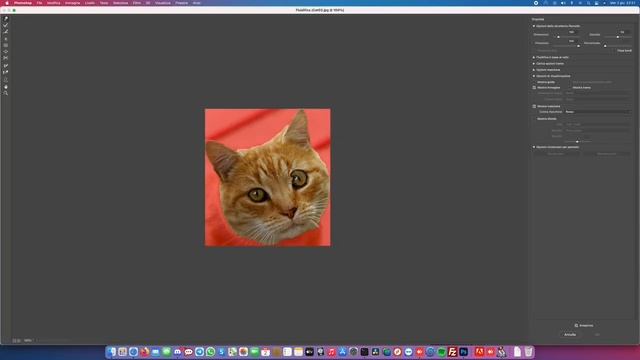Viewport: 640px width, 360px height.
Task: Select the Smooth tool
Action: 6,31
